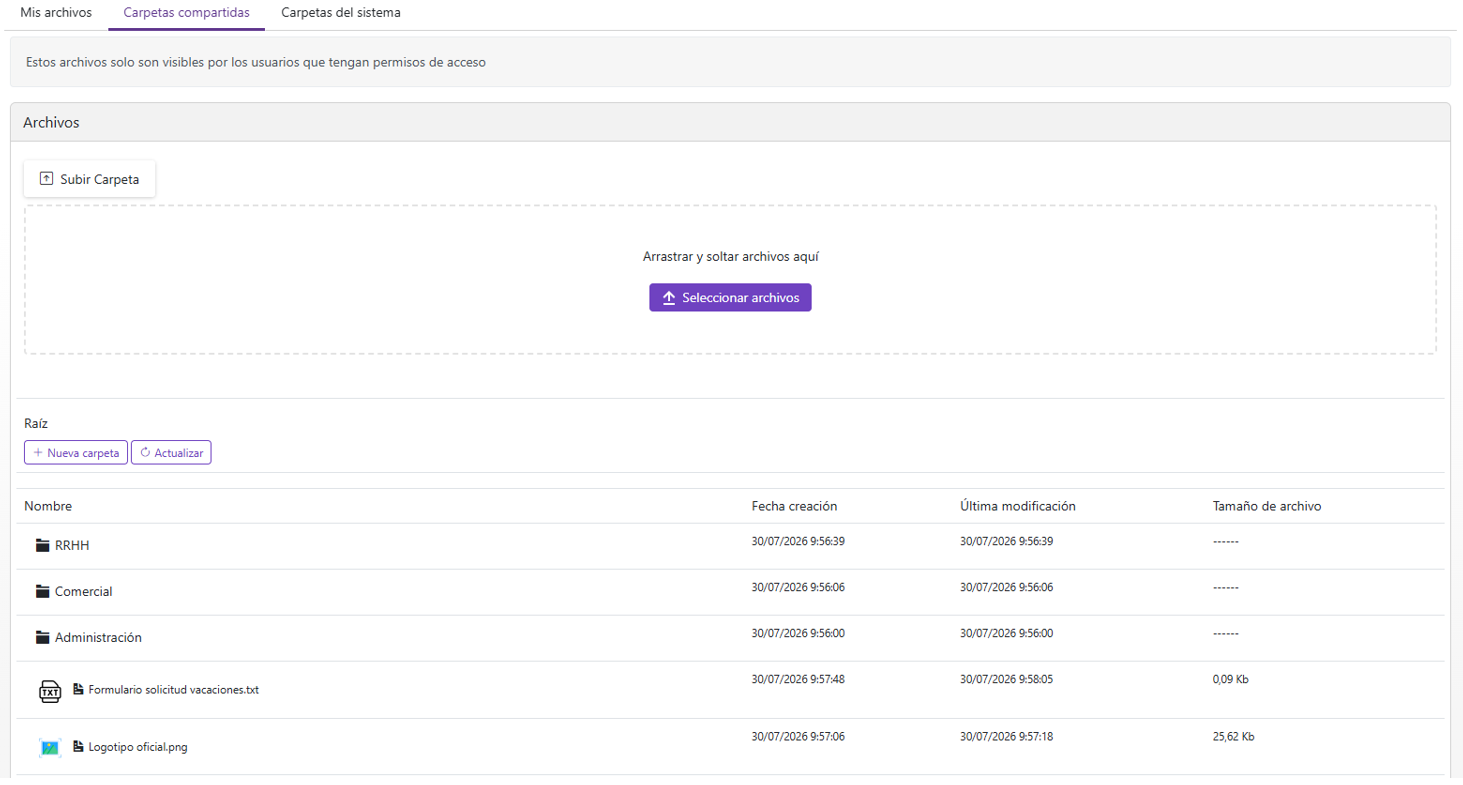Click document icon beside Logotipo oficial.png
This screenshot has height=785, width=1463.
[78, 746]
